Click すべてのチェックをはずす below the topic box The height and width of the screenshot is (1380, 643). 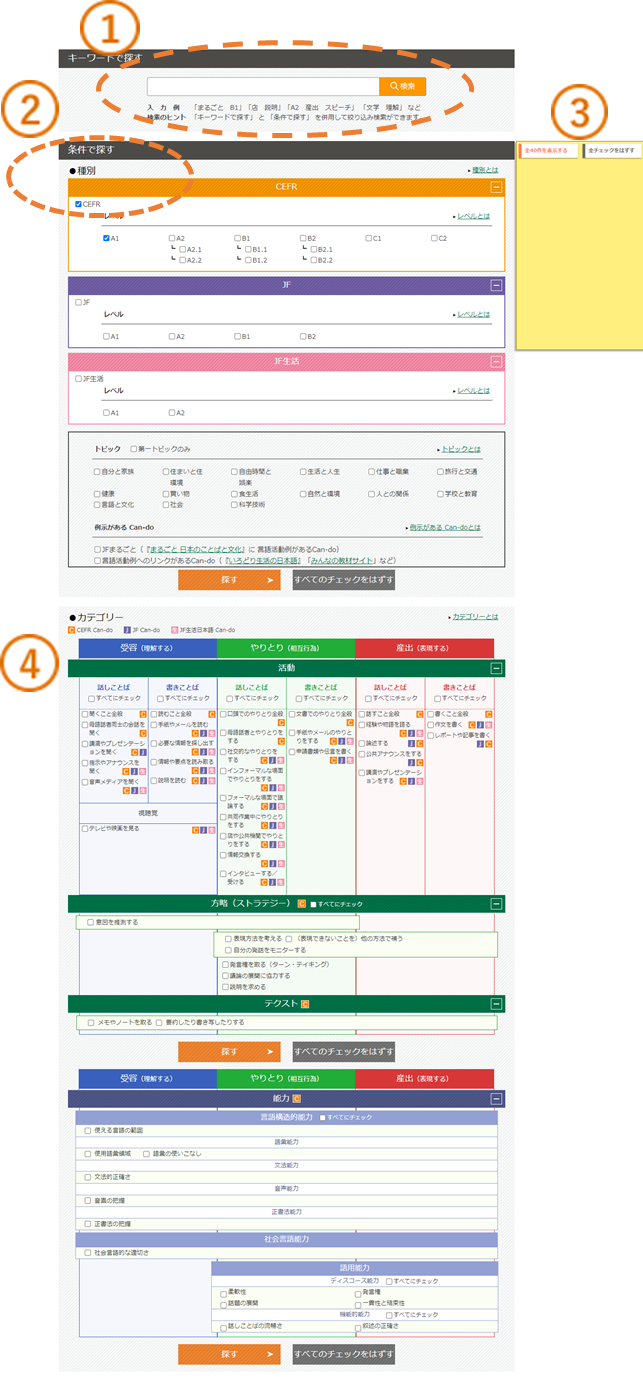pos(343,580)
